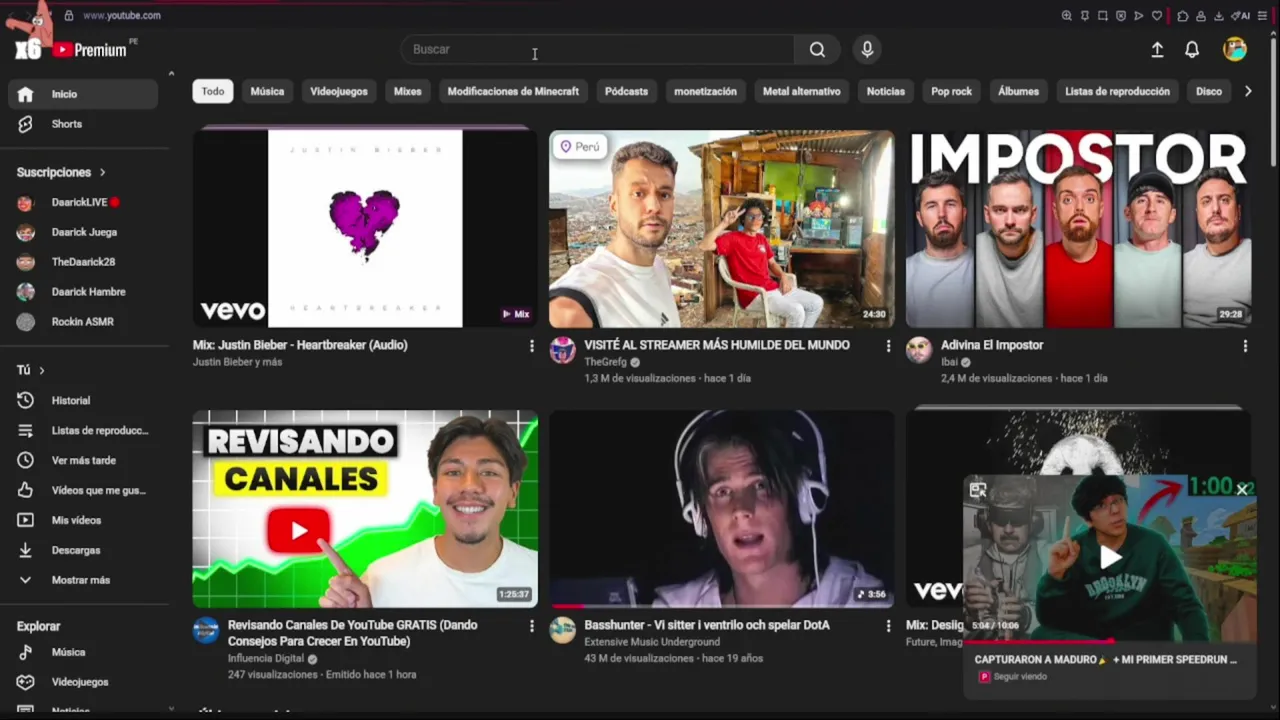1280x720 pixels.
Task: Select the Mixes filter chip
Action: [x=407, y=91]
